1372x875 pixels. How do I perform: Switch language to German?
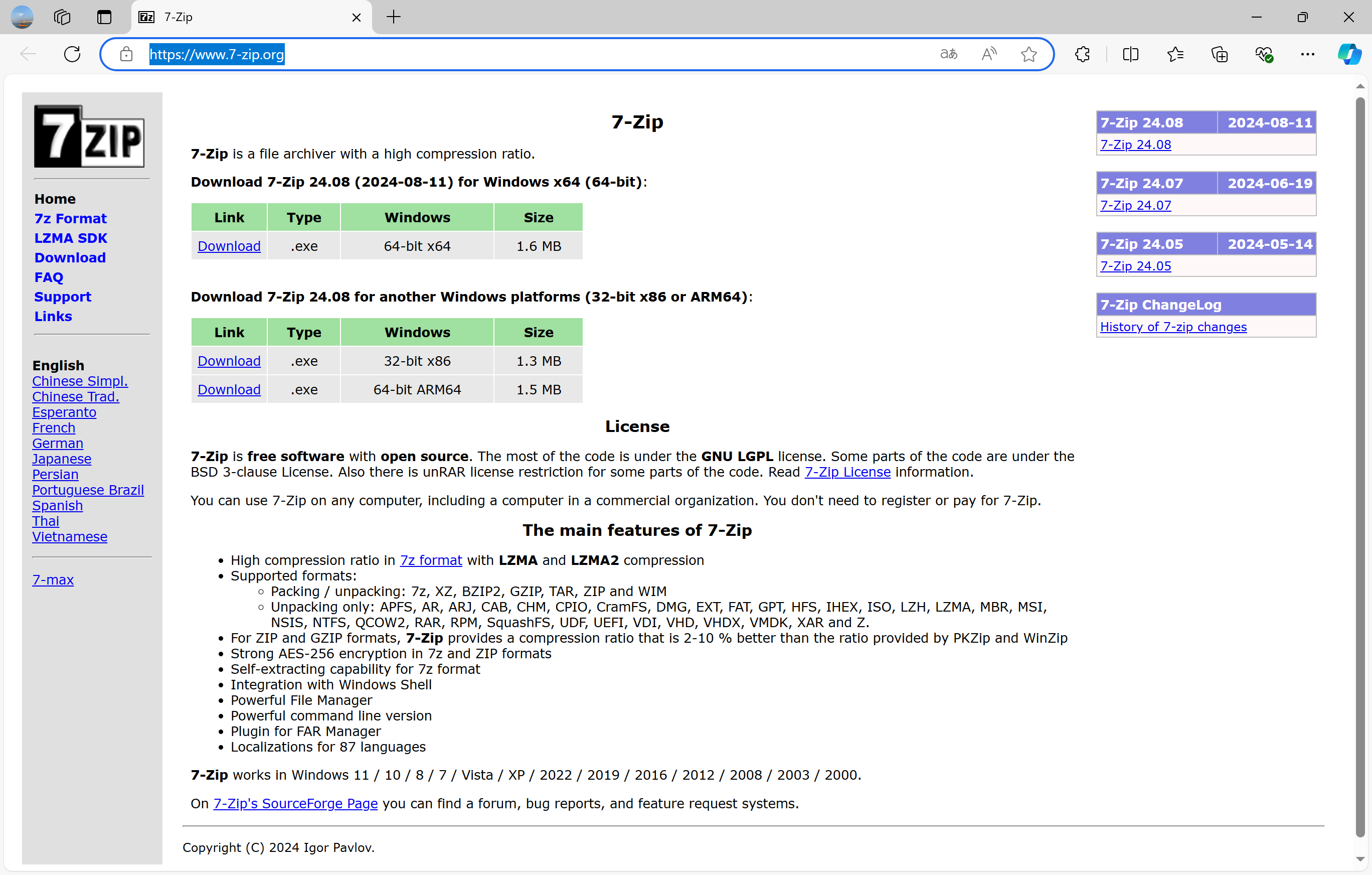pyautogui.click(x=58, y=443)
